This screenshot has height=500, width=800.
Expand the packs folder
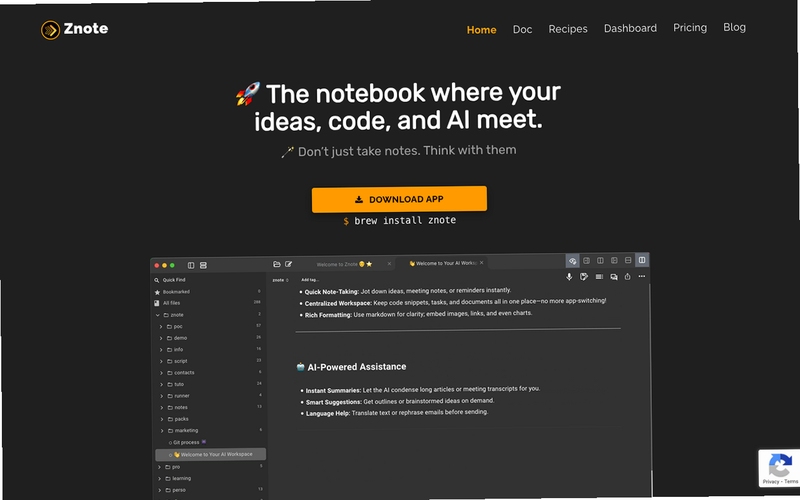coord(162,419)
